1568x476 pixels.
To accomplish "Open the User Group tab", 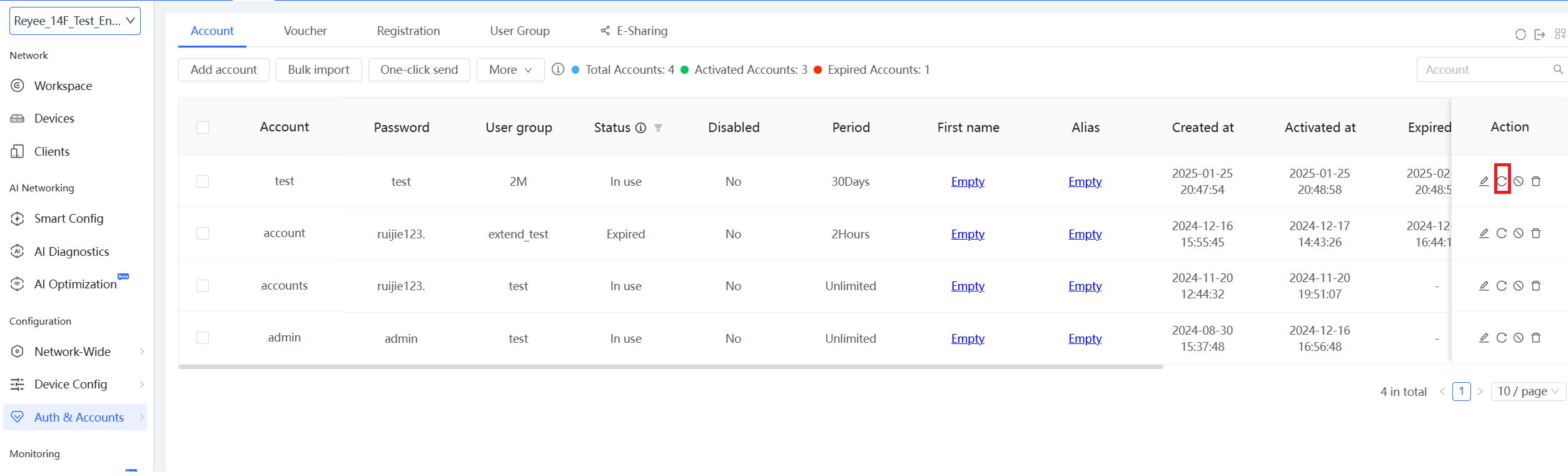I will pyautogui.click(x=519, y=31).
